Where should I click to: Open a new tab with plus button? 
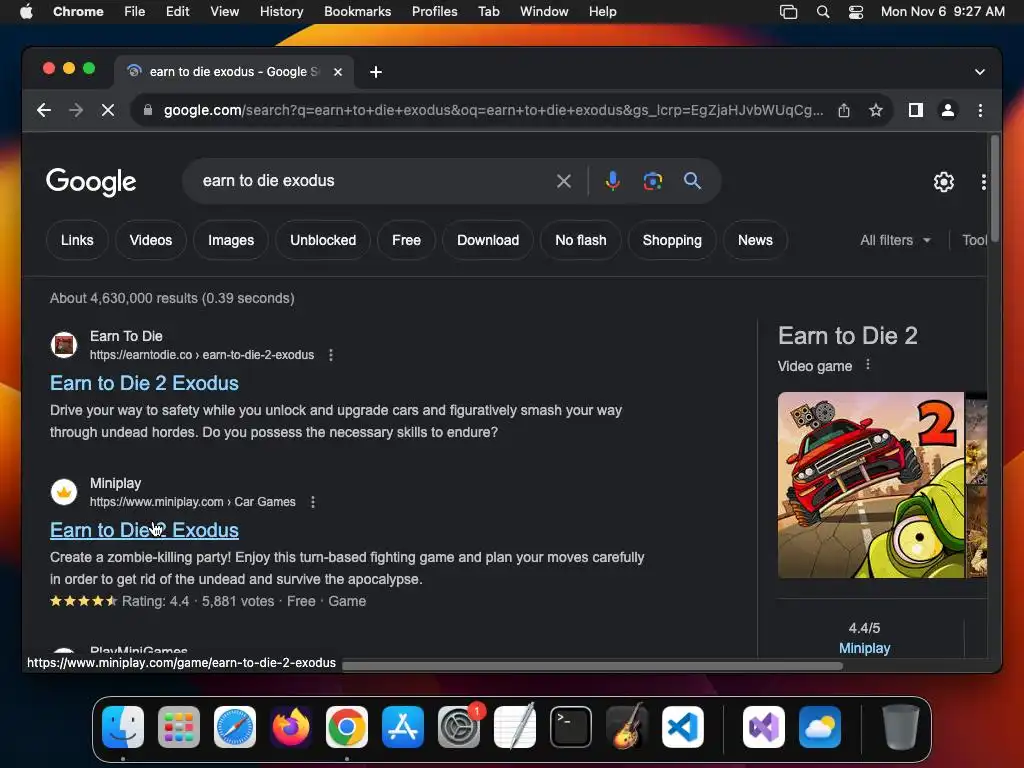[376, 72]
